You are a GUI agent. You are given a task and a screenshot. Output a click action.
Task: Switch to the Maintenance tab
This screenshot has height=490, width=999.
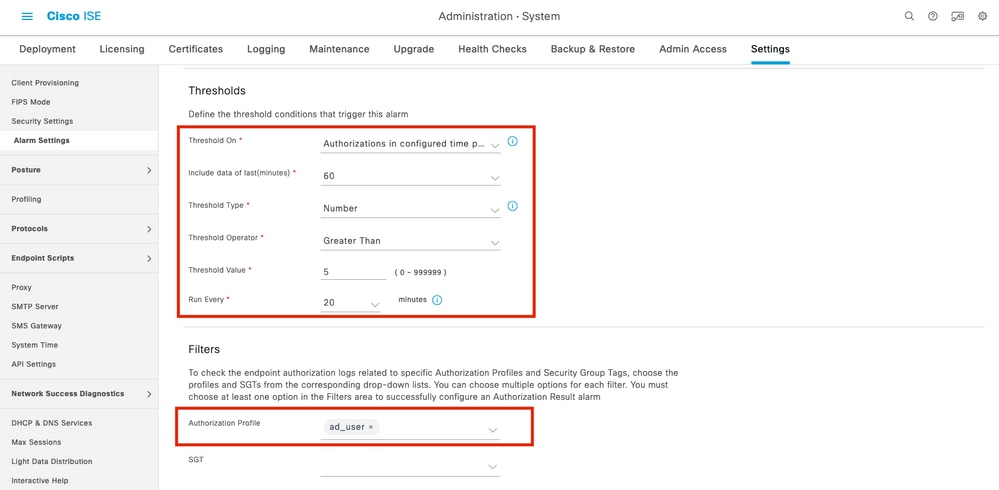pyautogui.click(x=340, y=49)
